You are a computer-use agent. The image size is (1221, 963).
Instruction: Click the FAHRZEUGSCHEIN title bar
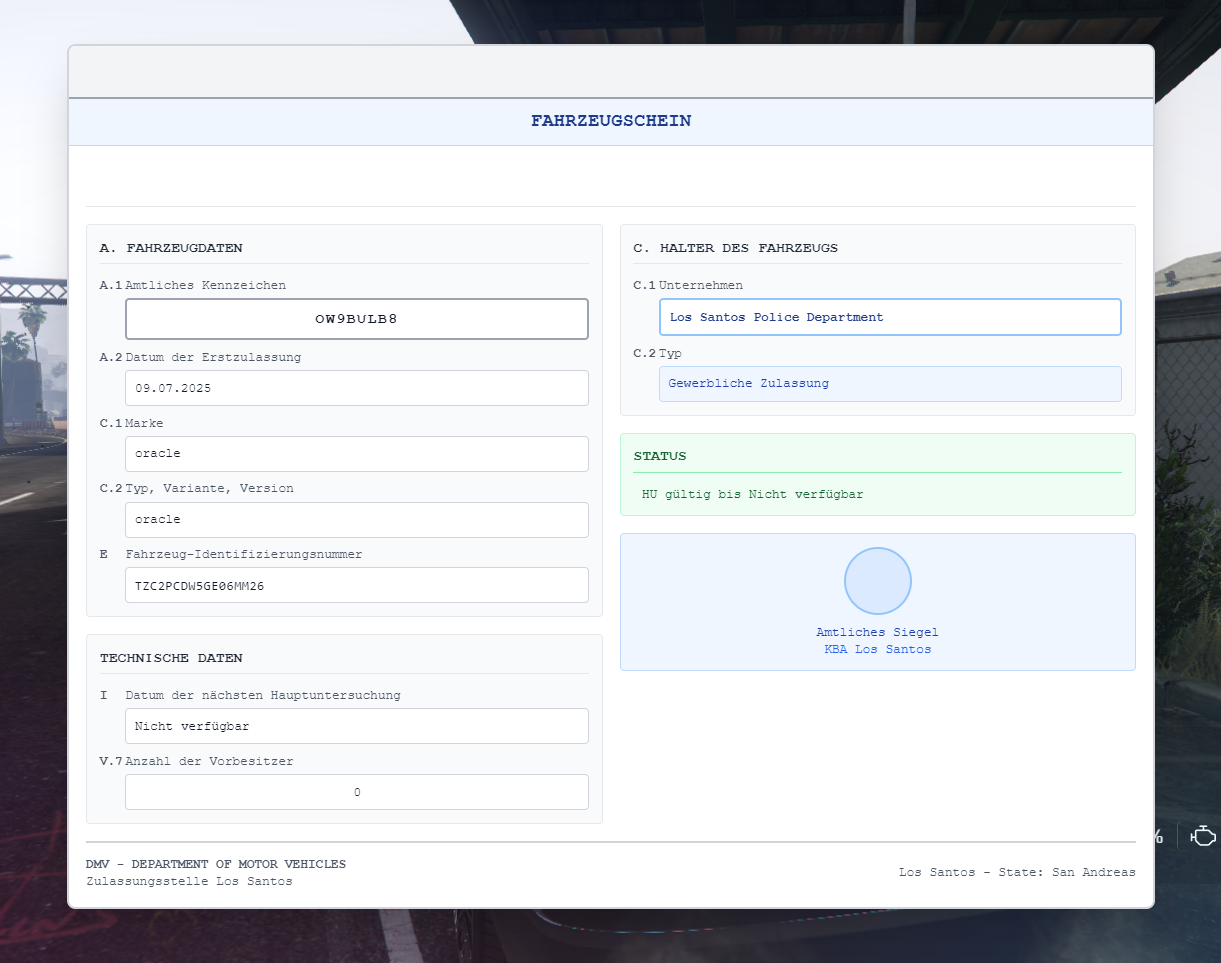610,121
